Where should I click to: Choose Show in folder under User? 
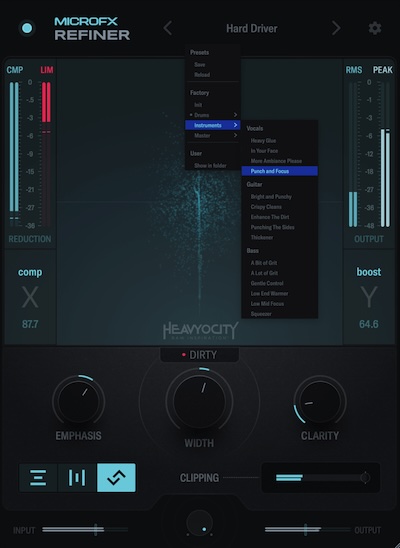pos(210,166)
